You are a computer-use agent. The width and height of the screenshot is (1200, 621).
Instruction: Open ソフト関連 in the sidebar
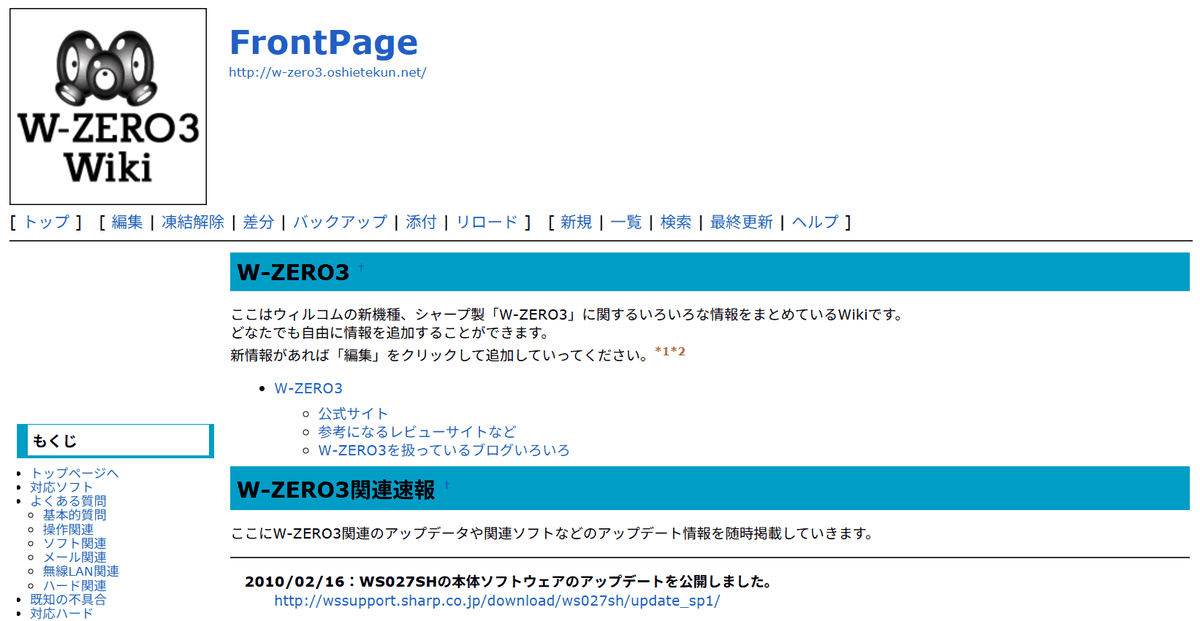[74, 543]
